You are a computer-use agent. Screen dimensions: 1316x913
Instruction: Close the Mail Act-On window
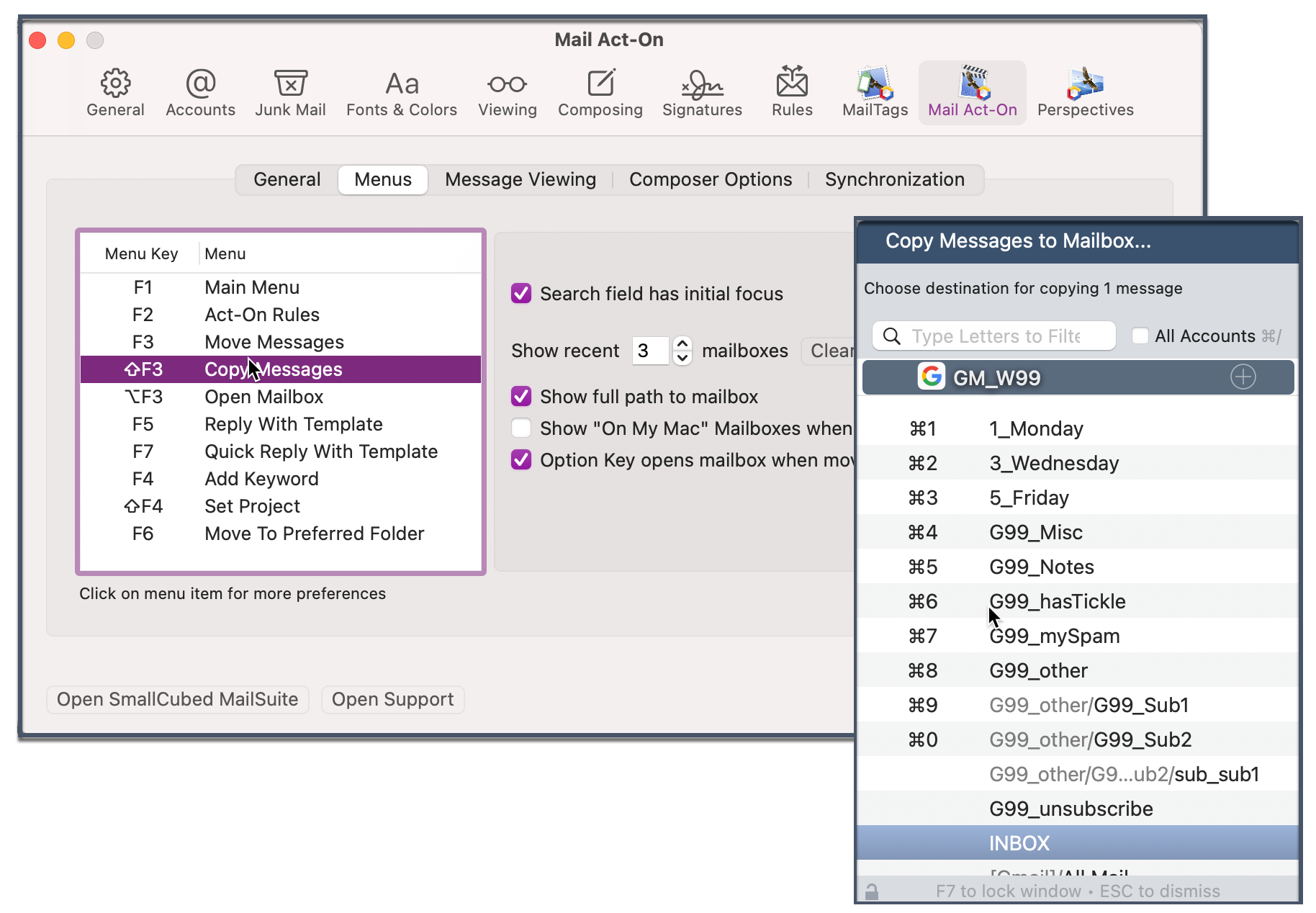(x=37, y=40)
